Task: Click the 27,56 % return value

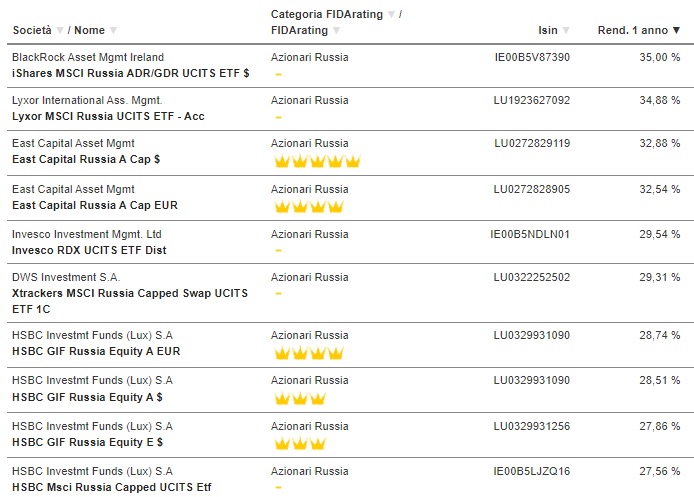Action: [x=659, y=471]
